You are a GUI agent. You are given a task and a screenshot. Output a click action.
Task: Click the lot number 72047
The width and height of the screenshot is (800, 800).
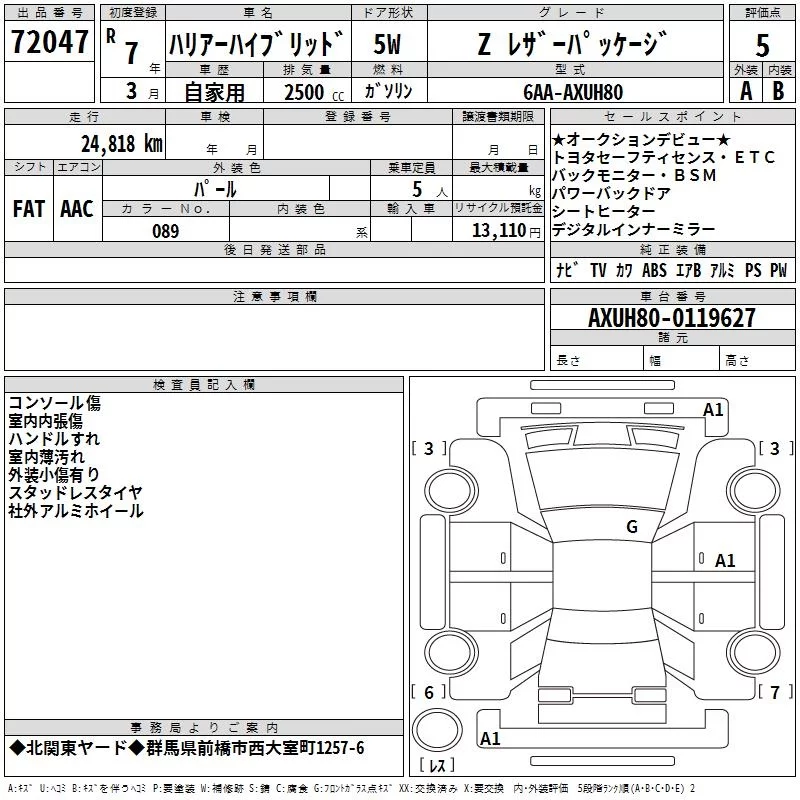(49, 41)
